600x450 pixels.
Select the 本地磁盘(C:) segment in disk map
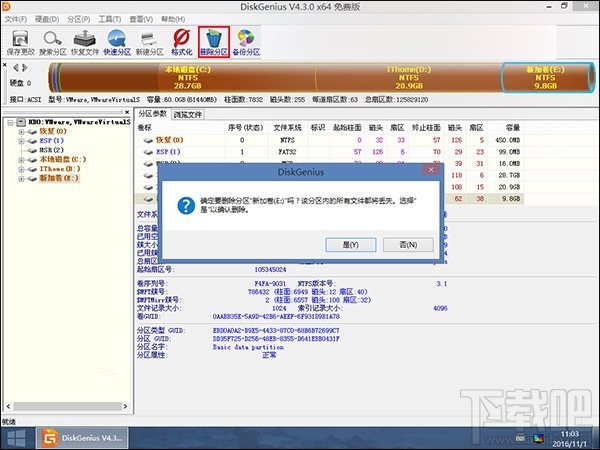pyautogui.click(x=188, y=78)
